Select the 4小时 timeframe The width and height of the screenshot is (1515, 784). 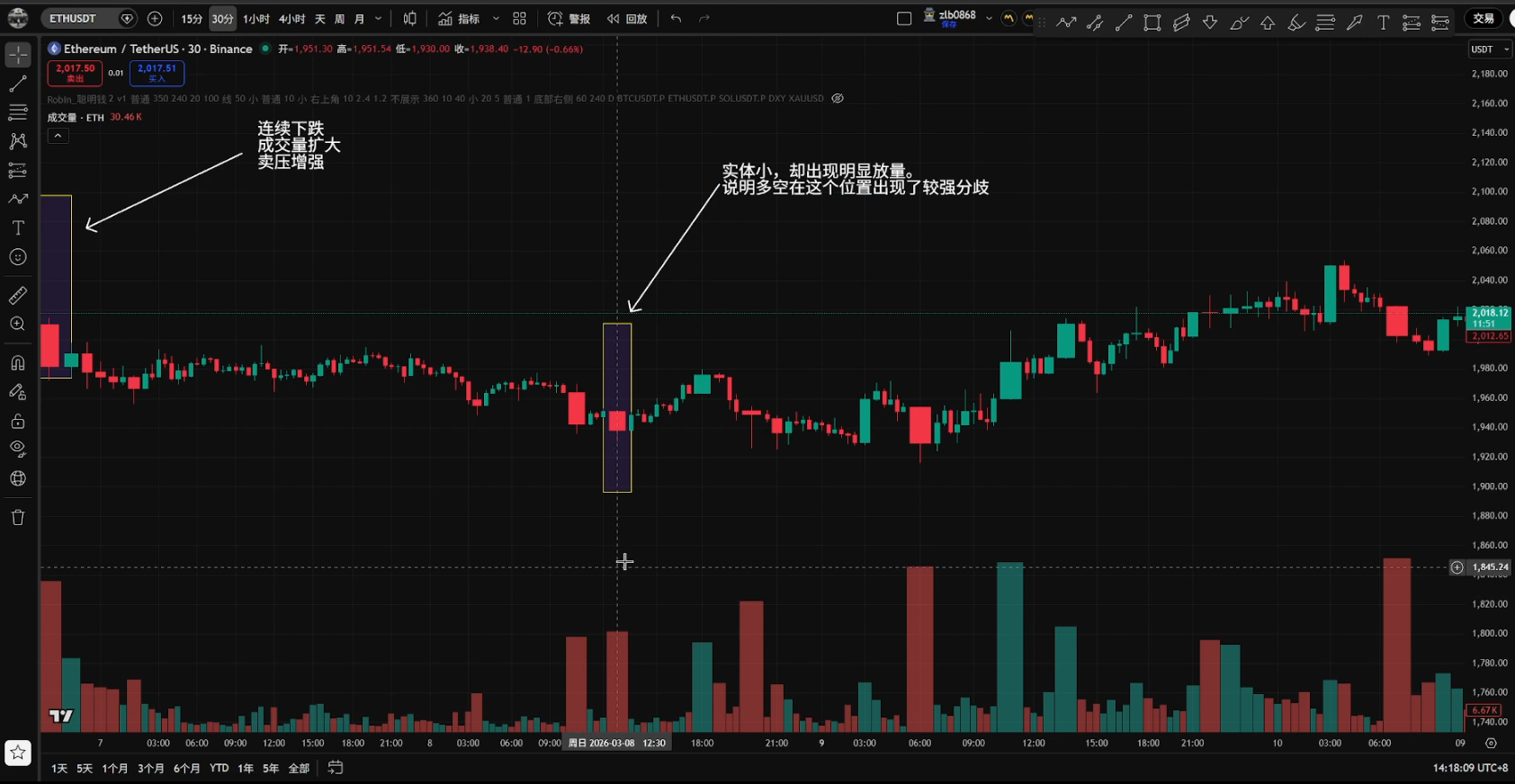pos(291,19)
